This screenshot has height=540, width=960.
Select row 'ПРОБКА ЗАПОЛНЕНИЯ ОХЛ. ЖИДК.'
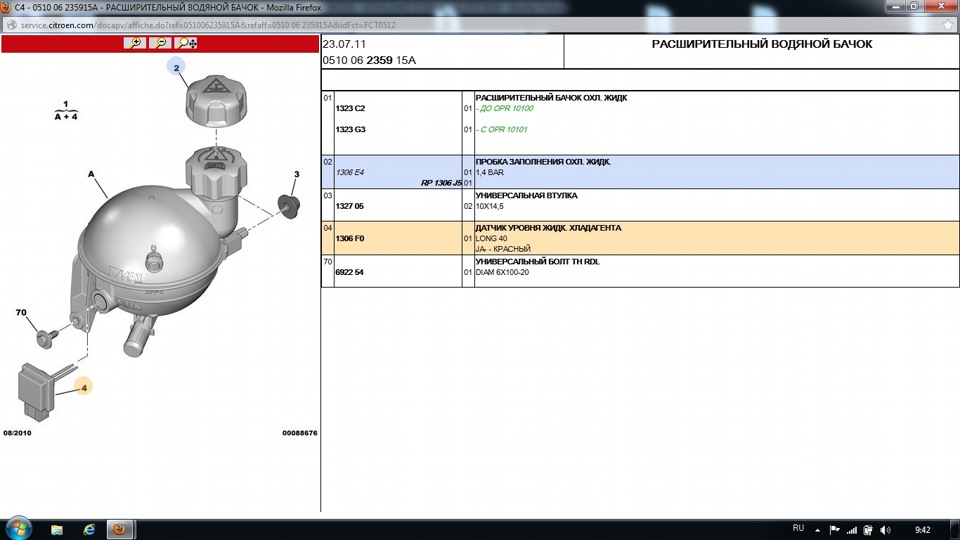click(640, 172)
